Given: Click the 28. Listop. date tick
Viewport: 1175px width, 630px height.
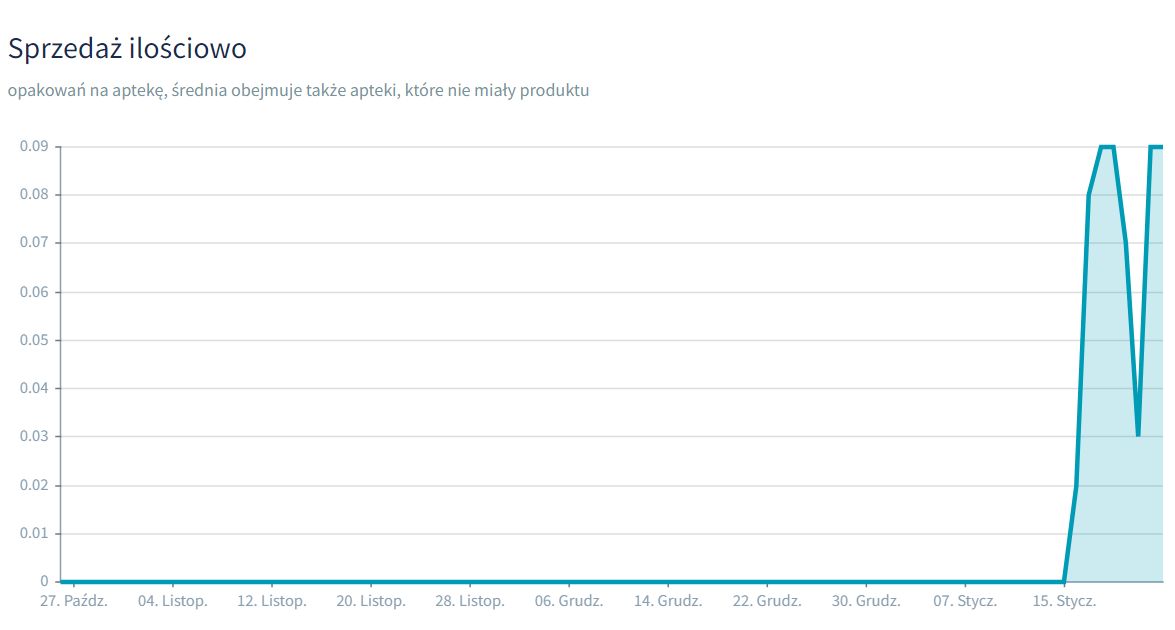Looking at the screenshot, I should [x=470, y=602].
